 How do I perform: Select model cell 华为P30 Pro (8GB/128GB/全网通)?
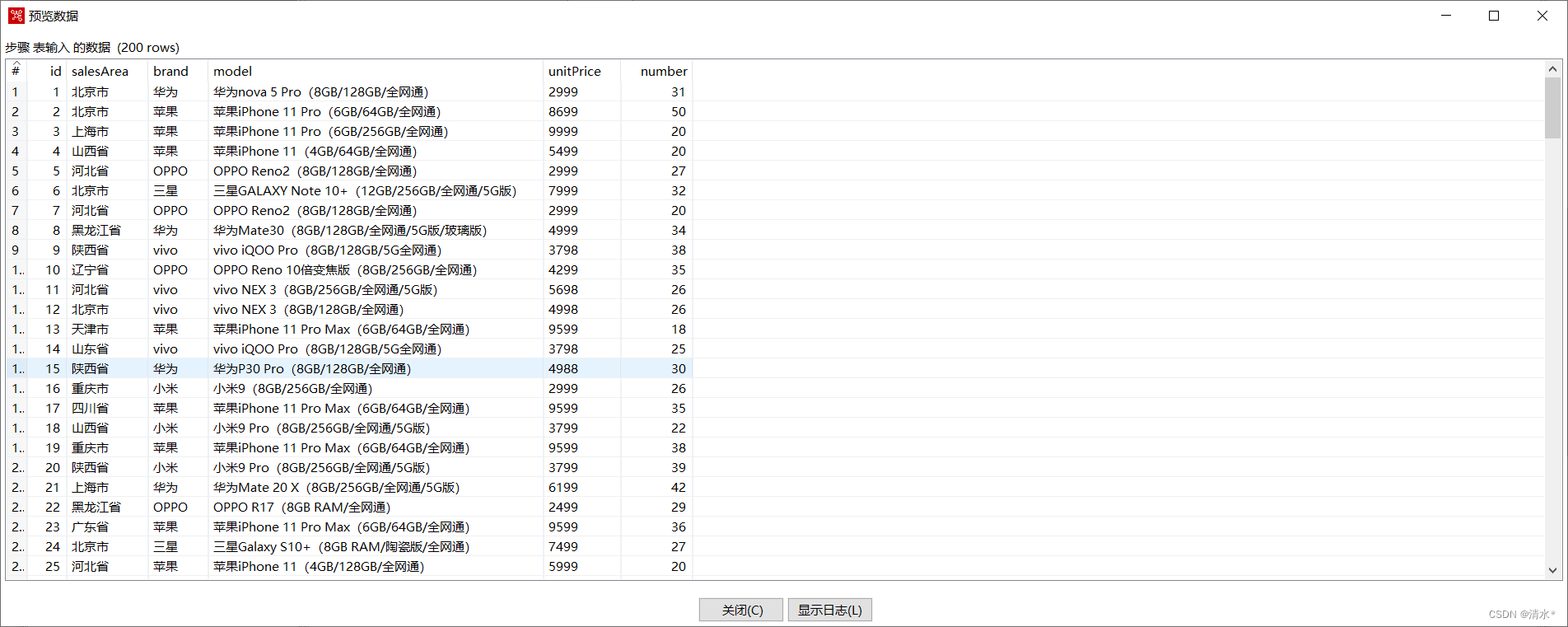tap(312, 368)
